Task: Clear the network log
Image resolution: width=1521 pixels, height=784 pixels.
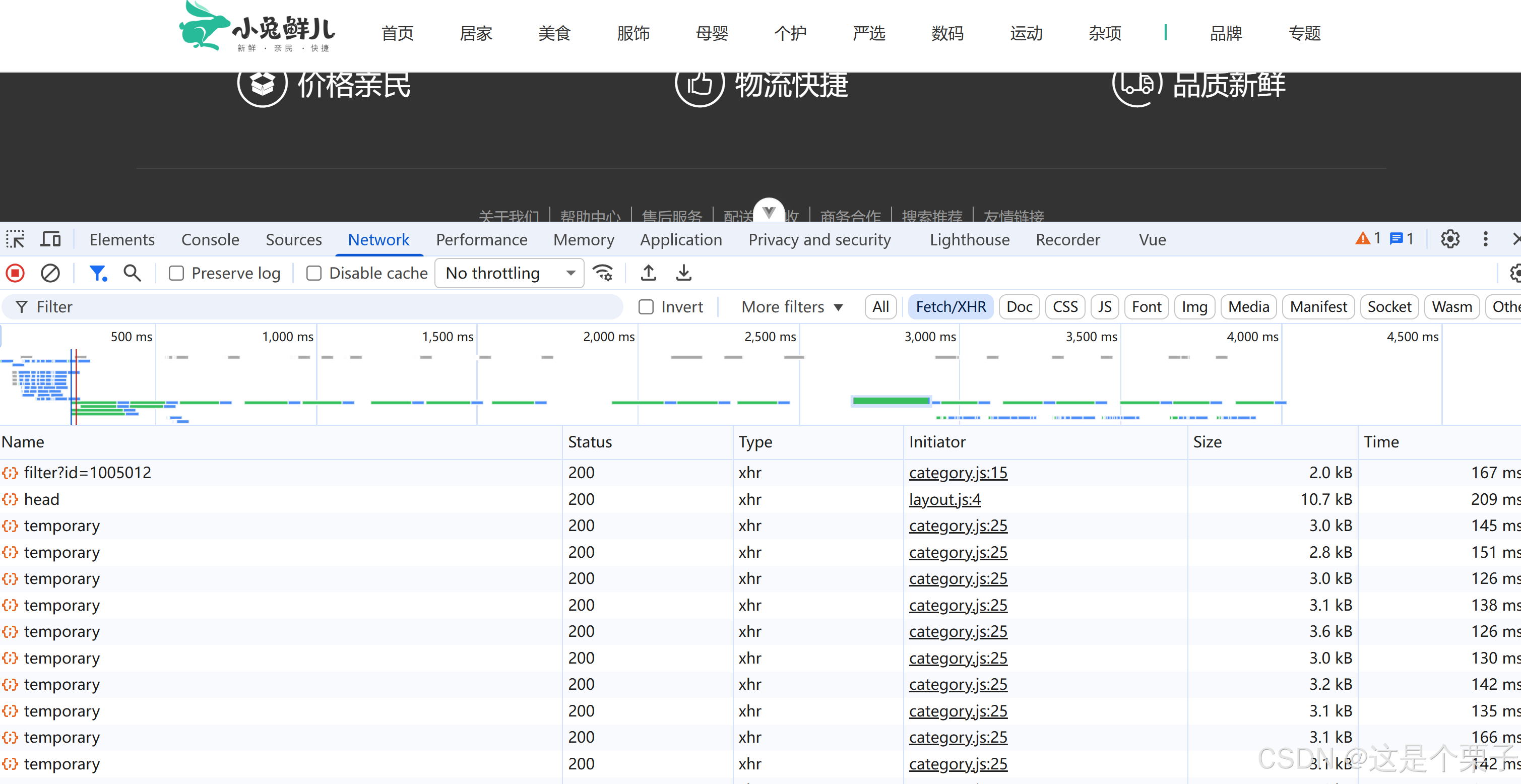Action: (50, 273)
